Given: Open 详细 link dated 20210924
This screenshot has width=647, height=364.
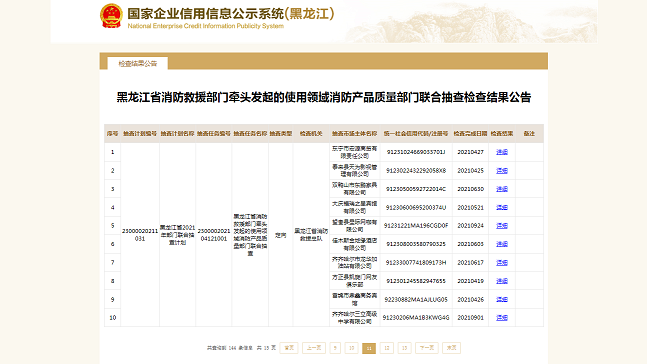Looking at the screenshot, I should tap(502, 226).
